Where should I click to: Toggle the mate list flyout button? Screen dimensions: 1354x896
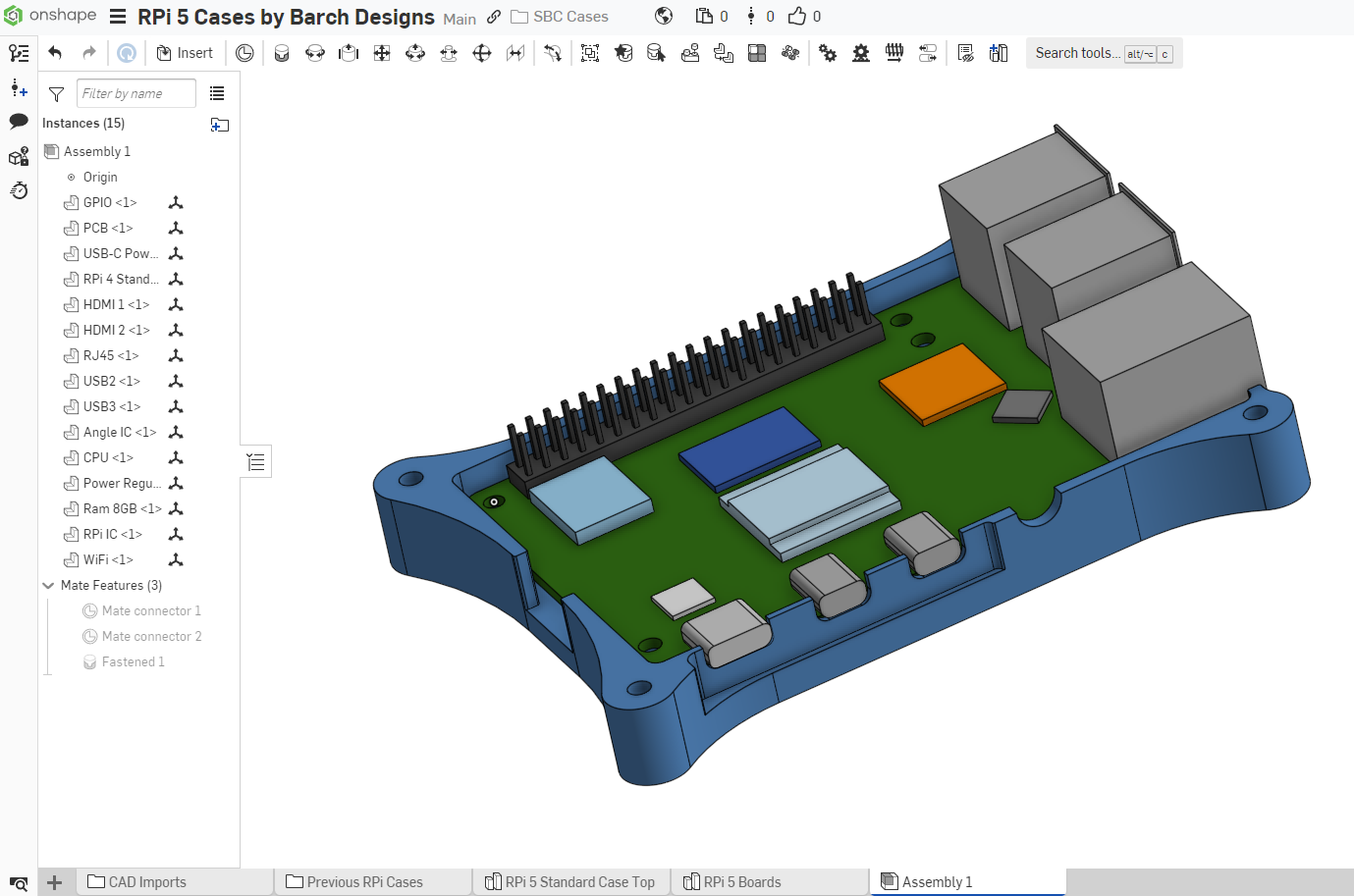point(256,461)
